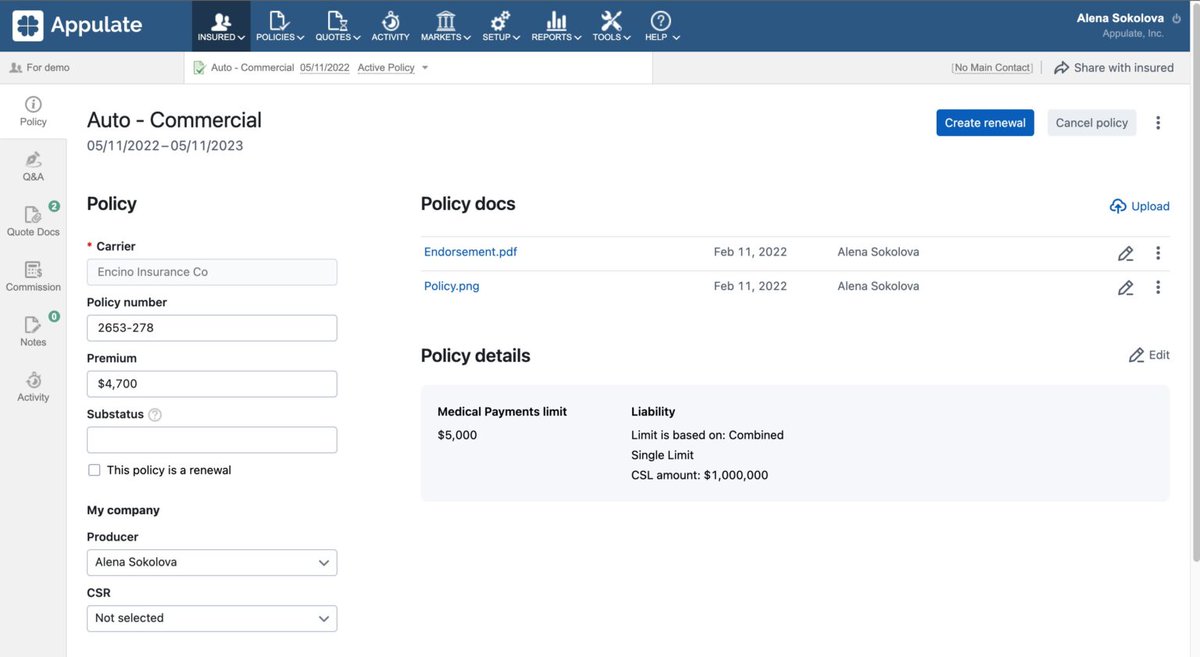Click the power icon beside Alena Sokolova

point(1176,18)
